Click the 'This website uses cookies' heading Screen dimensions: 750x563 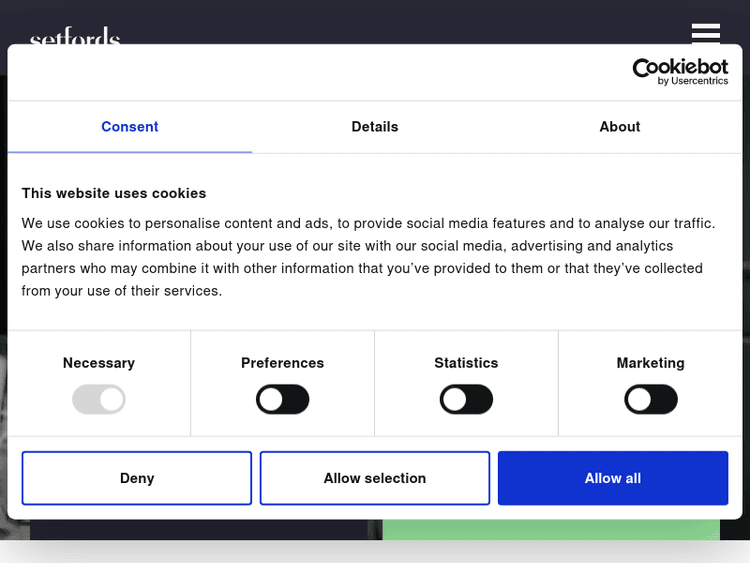(114, 193)
